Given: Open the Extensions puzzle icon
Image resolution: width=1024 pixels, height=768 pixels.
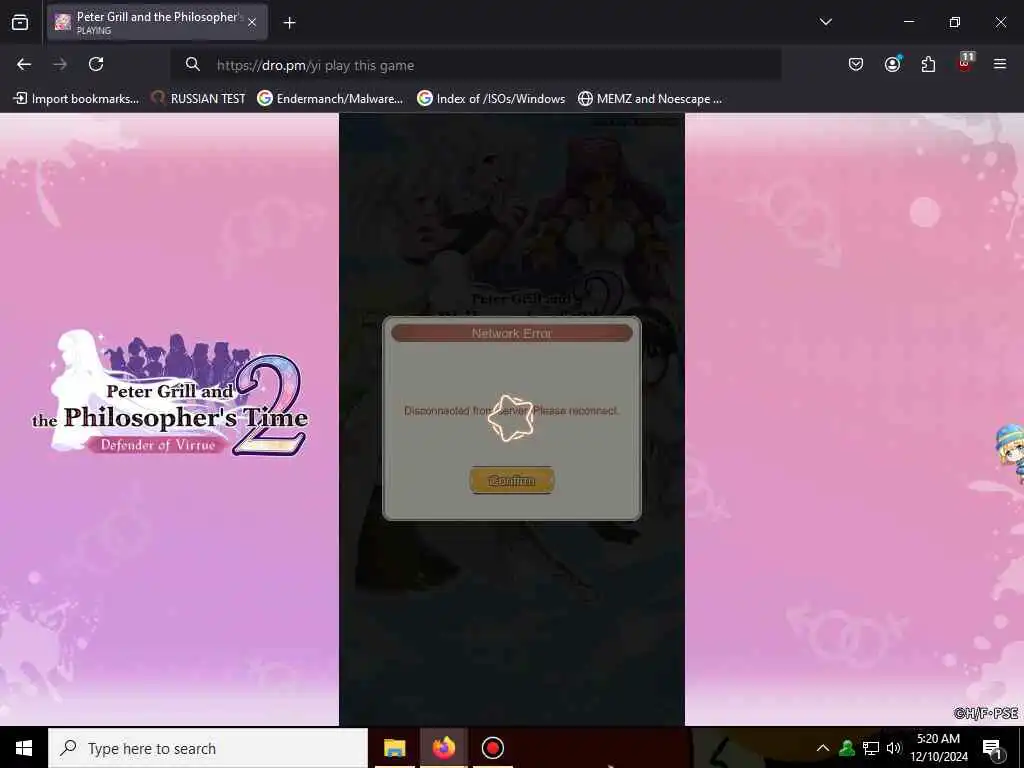Looking at the screenshot, I should [928, 64].
